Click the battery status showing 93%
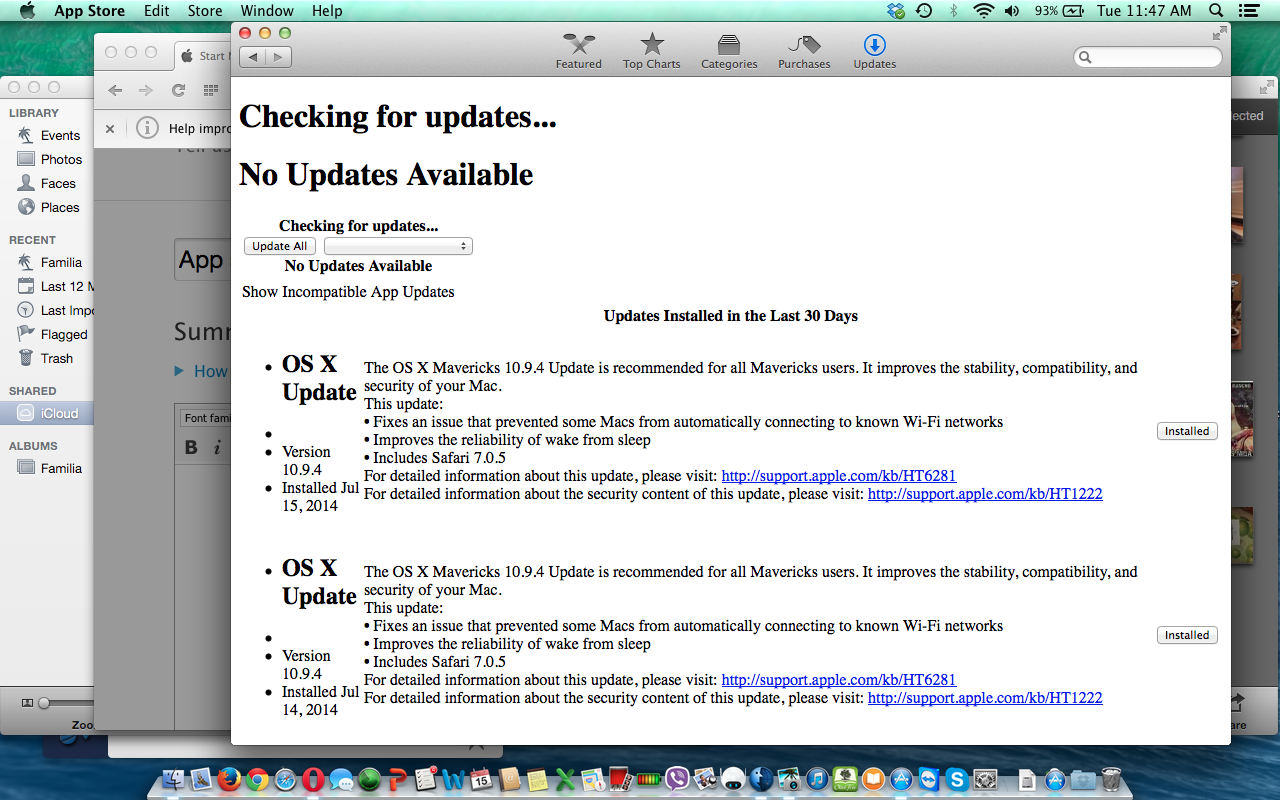Image resolution: width=1280 pixels, height=800 pixels. pos(1059,11)
